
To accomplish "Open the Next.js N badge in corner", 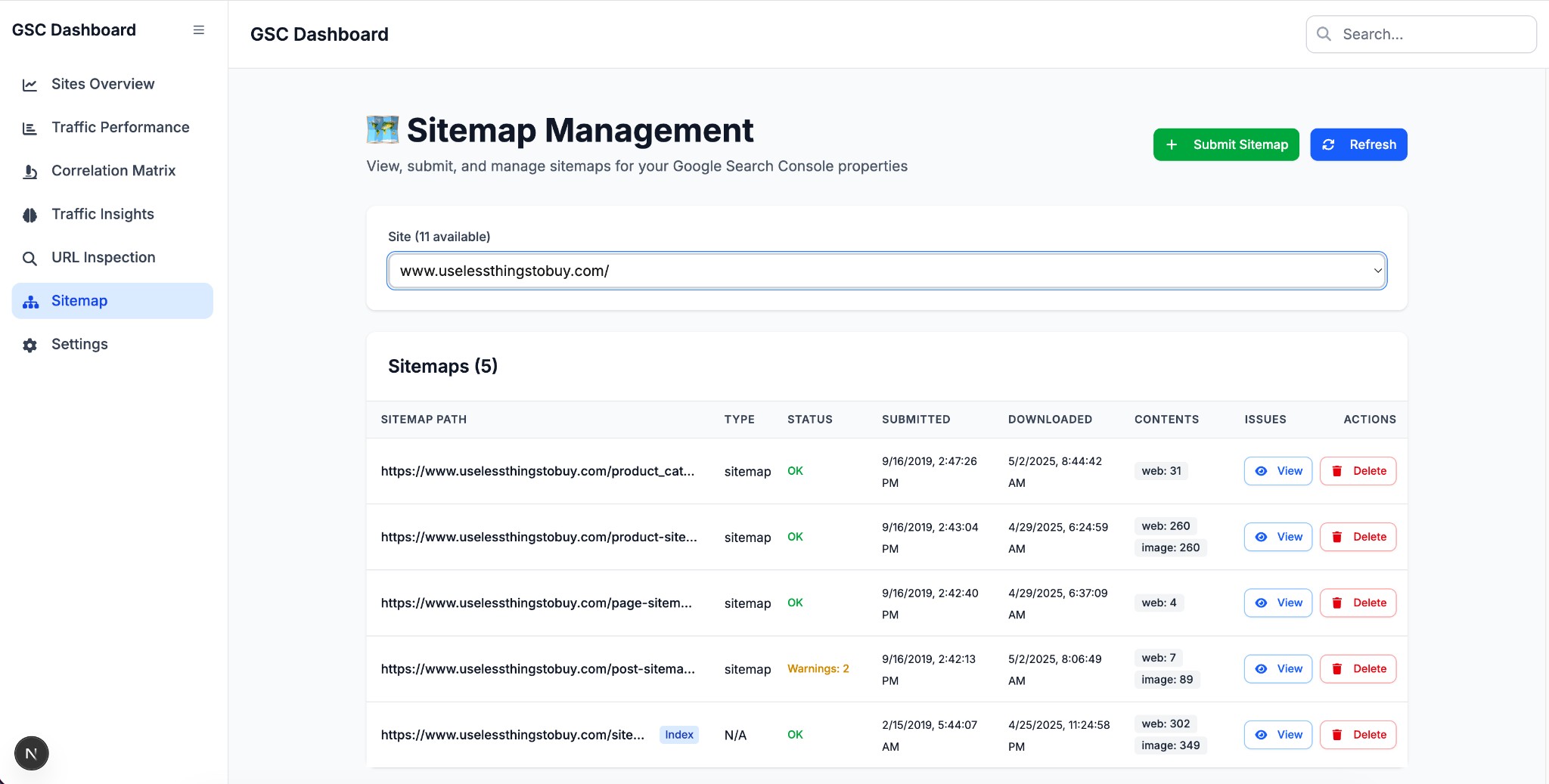I will point(31,753).
